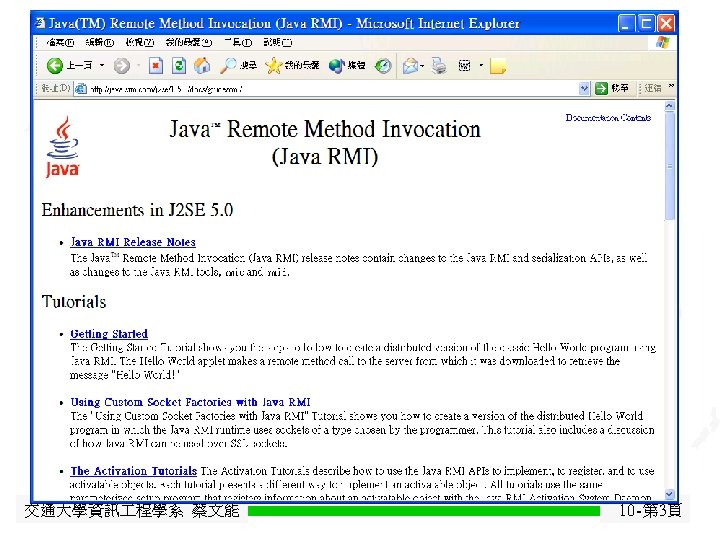Image resolution: width=720 pixels, height=540 pixels.
Task: Click the page icon in address bar
Action: tap(81, 89)
